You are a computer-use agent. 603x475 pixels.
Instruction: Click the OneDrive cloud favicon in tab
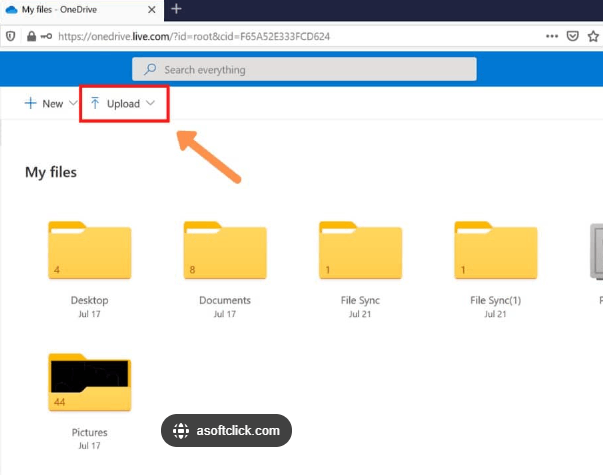[x=12, y=10]
